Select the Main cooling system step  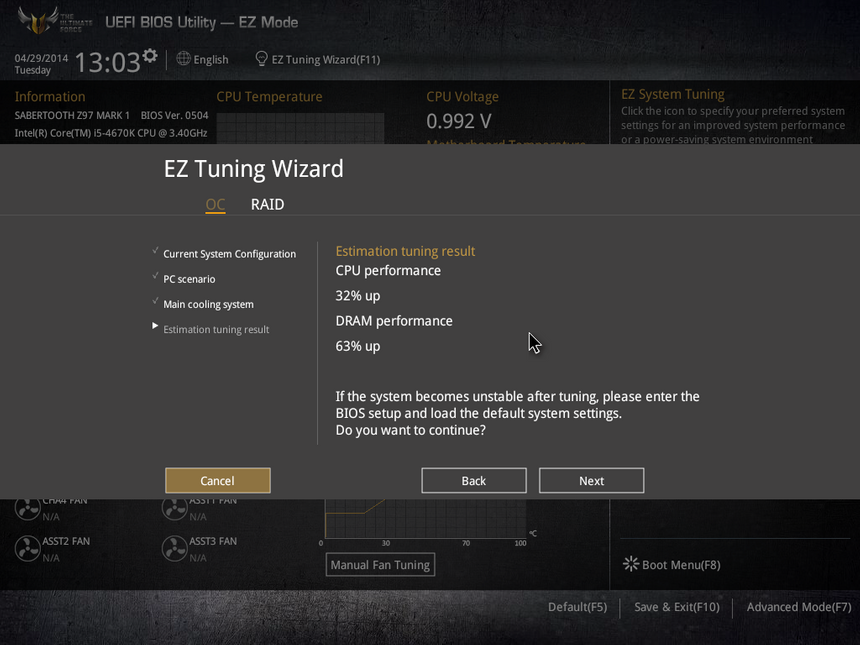[x=208, y=304]
